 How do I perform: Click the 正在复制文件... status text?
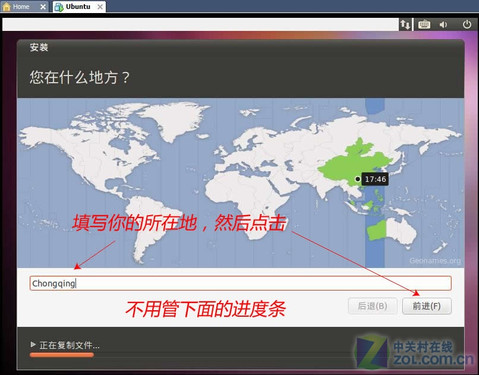click(69, 345)
